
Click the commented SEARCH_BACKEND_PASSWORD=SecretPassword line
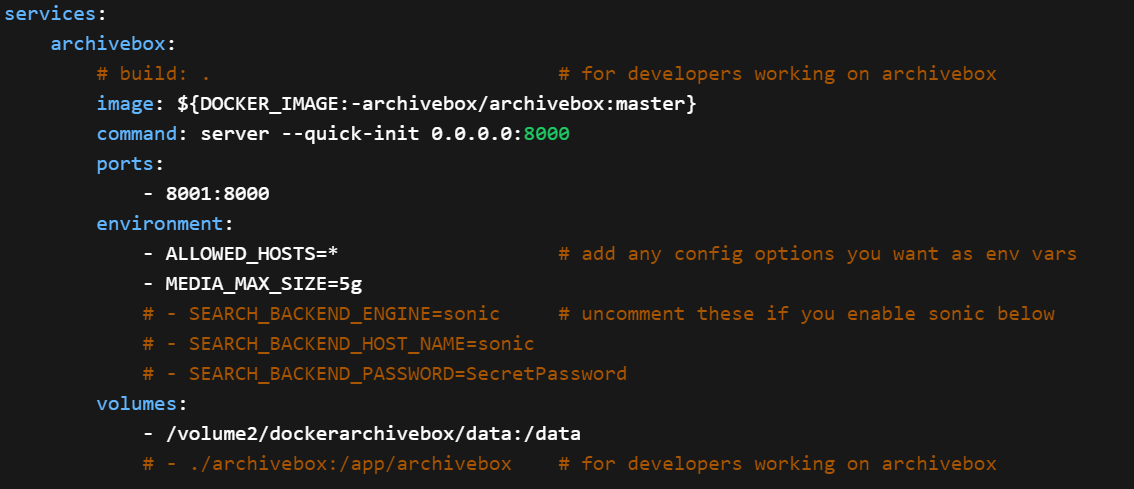point(385,374)
